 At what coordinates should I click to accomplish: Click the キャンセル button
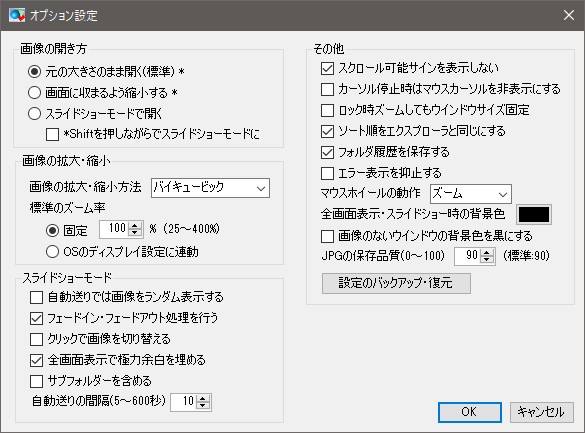point(541,412)
